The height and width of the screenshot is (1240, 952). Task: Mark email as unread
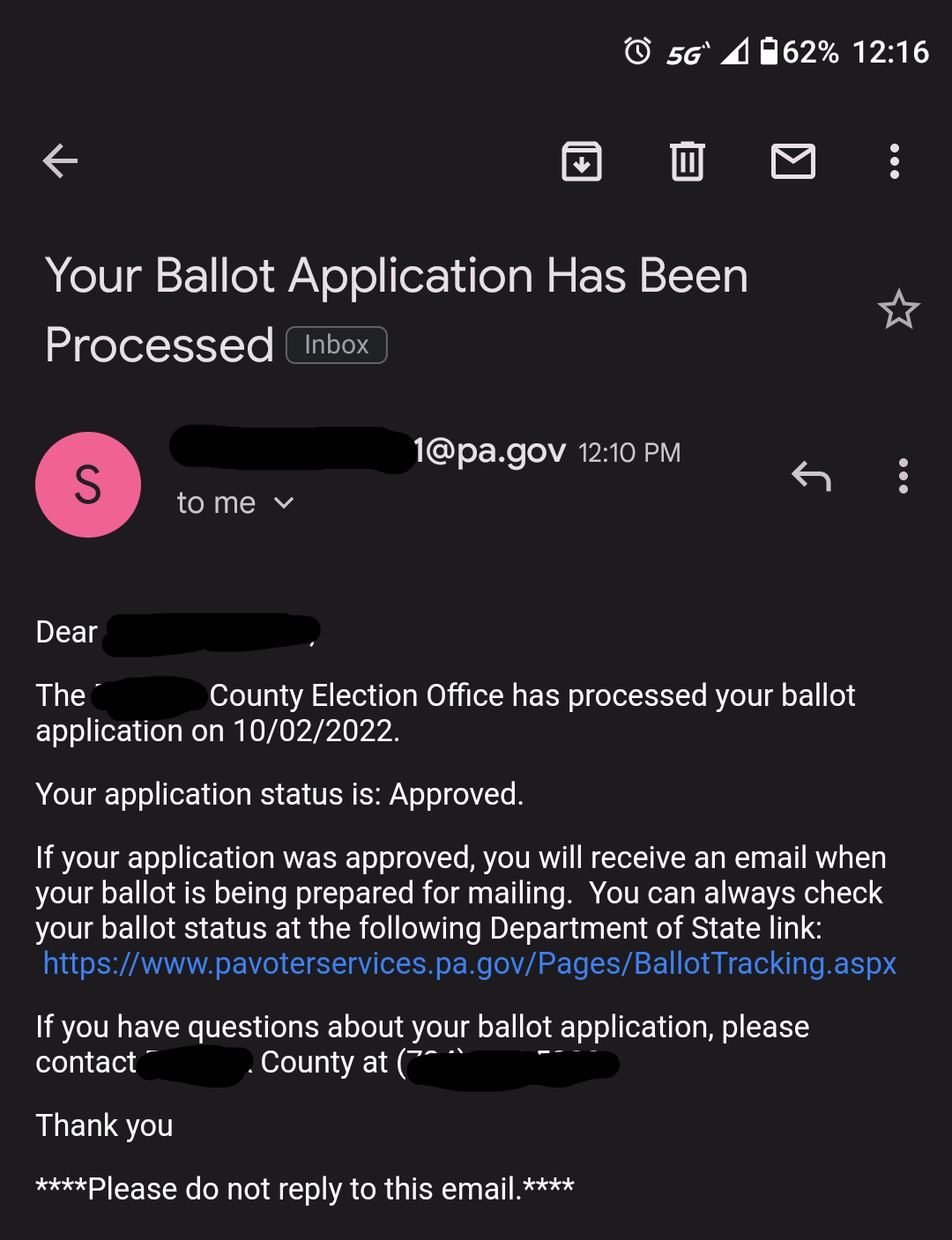click(793, 161)
